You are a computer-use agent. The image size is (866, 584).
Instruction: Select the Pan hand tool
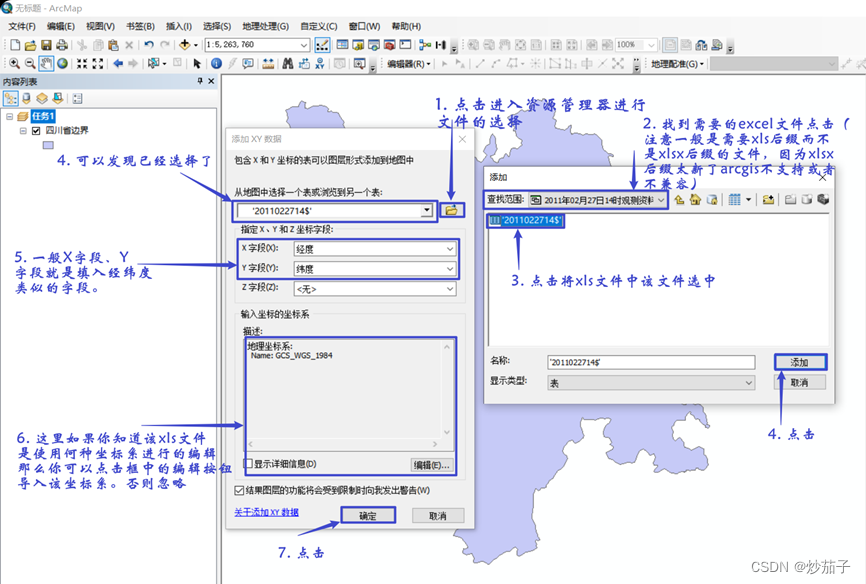click(46, 64)
